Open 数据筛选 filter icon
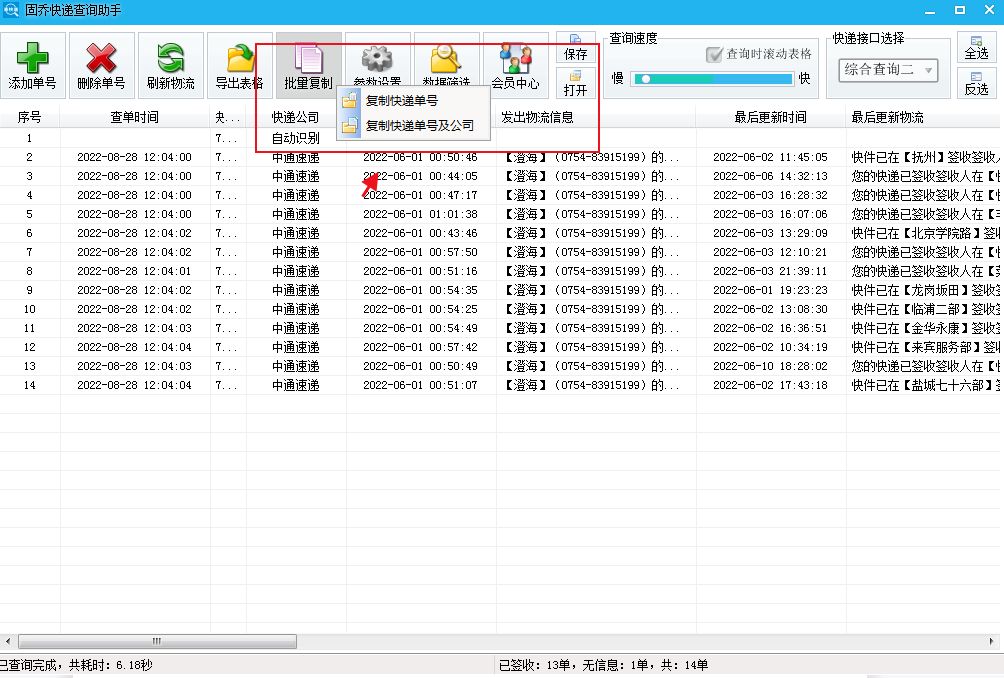 pos(446,60)
